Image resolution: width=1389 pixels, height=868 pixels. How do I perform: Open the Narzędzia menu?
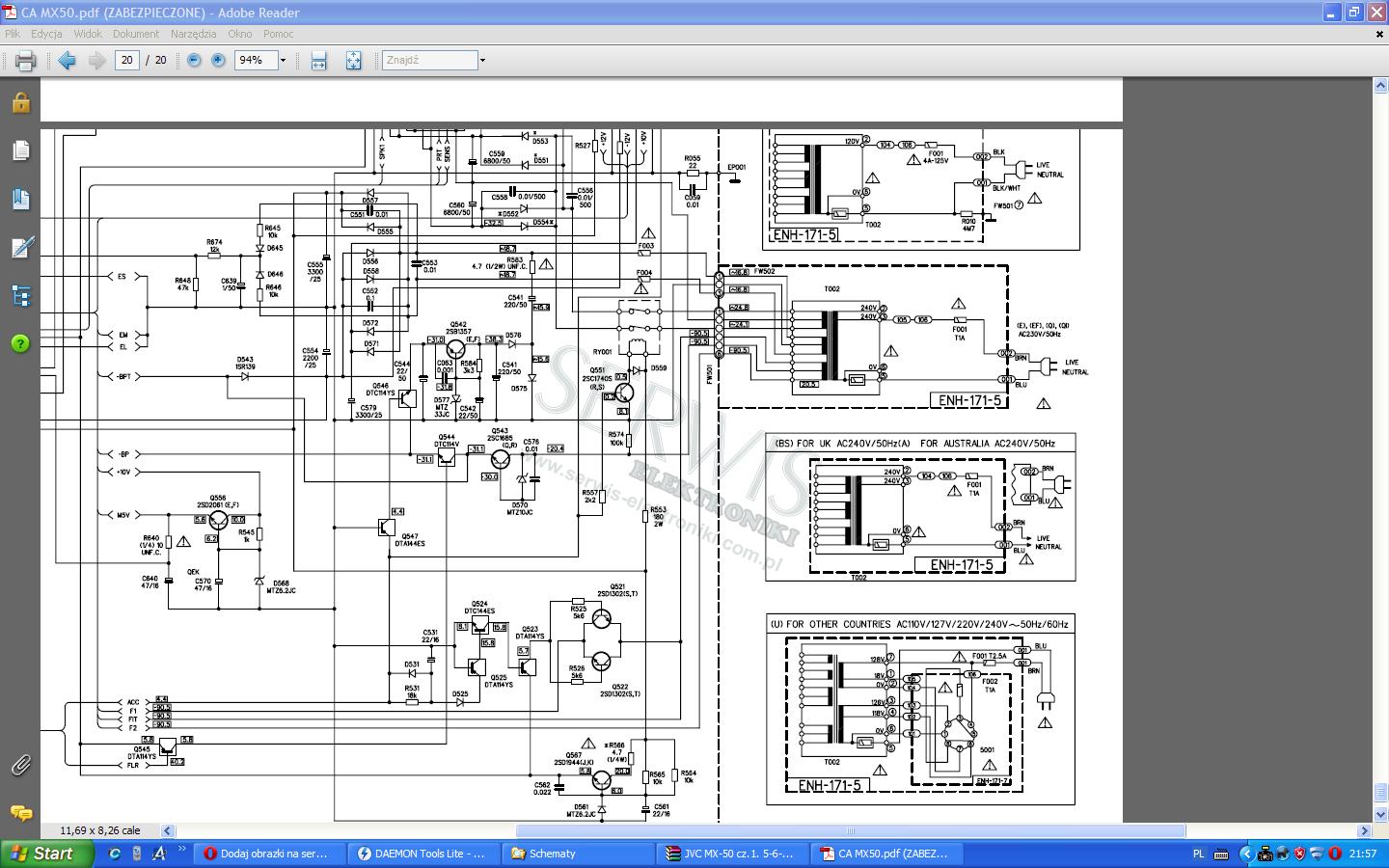(193, 34)
